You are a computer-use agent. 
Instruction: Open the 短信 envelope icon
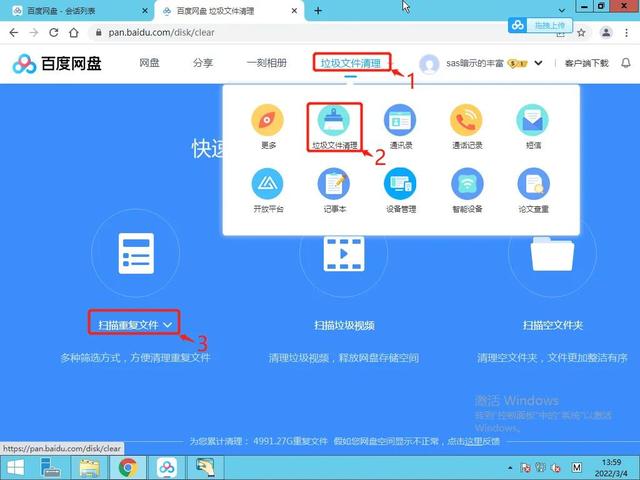tap(533, 120)
